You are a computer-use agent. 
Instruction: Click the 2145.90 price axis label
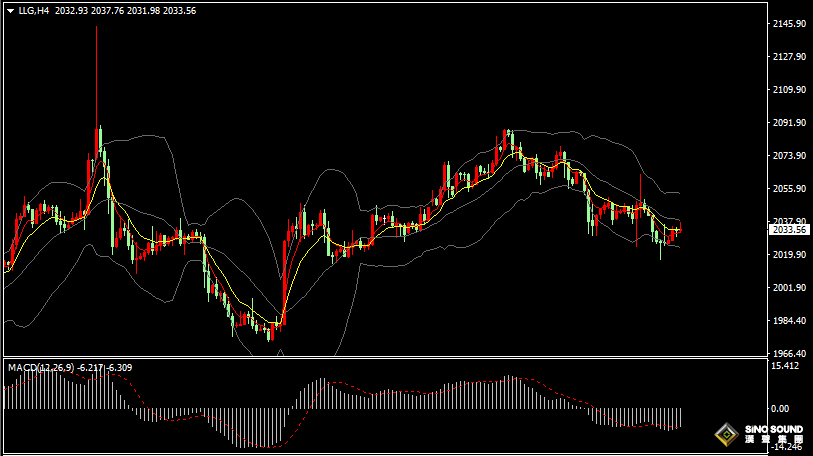click(790, 24)
